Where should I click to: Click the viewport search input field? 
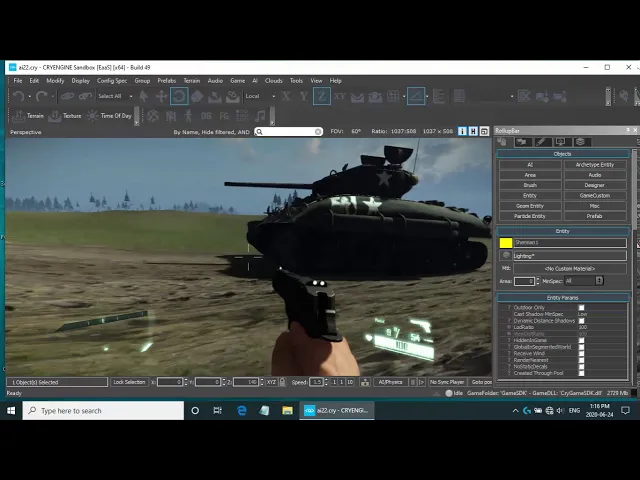289,131
